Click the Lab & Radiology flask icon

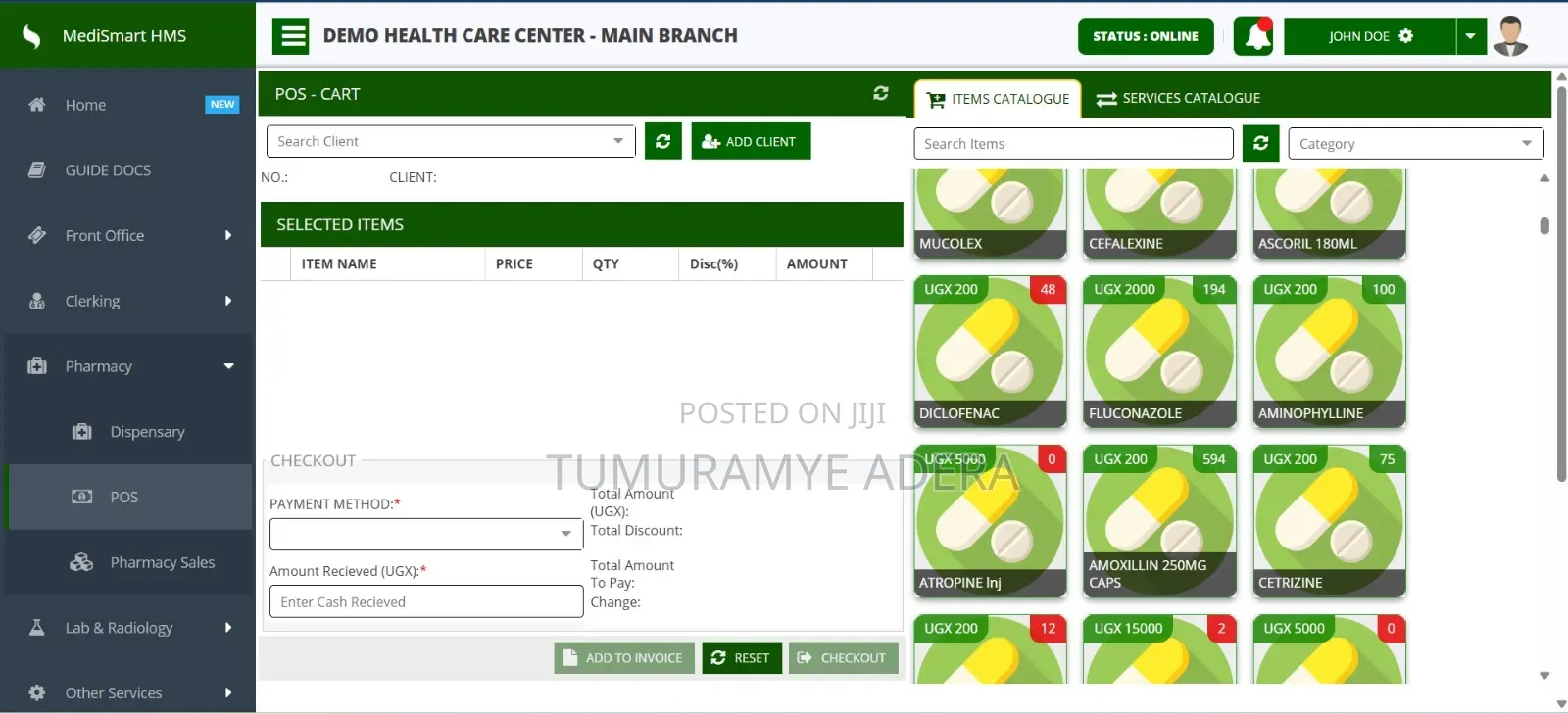(x=37, y=627)
